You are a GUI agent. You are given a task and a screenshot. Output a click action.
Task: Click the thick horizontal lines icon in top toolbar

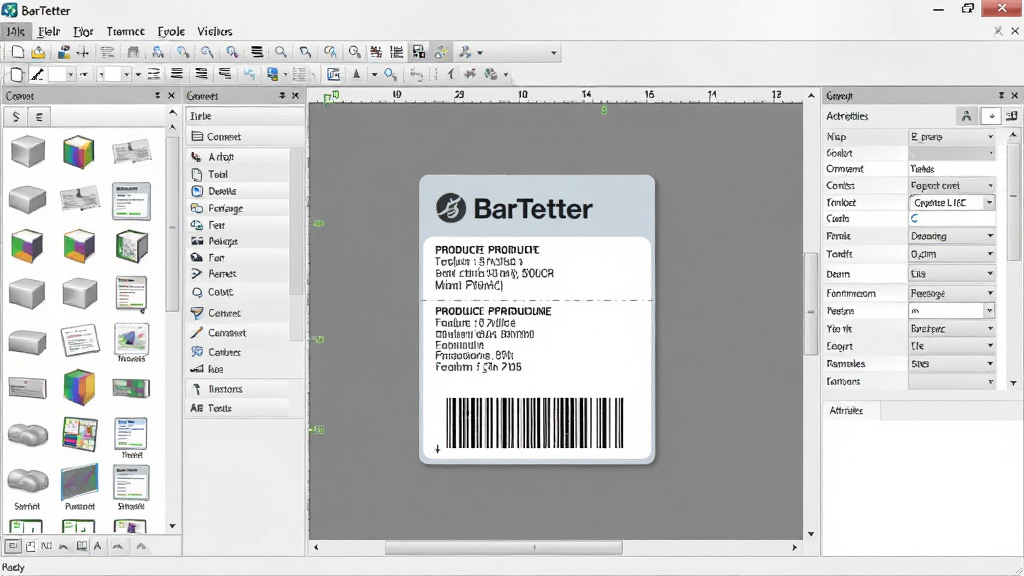click(257, 52)
